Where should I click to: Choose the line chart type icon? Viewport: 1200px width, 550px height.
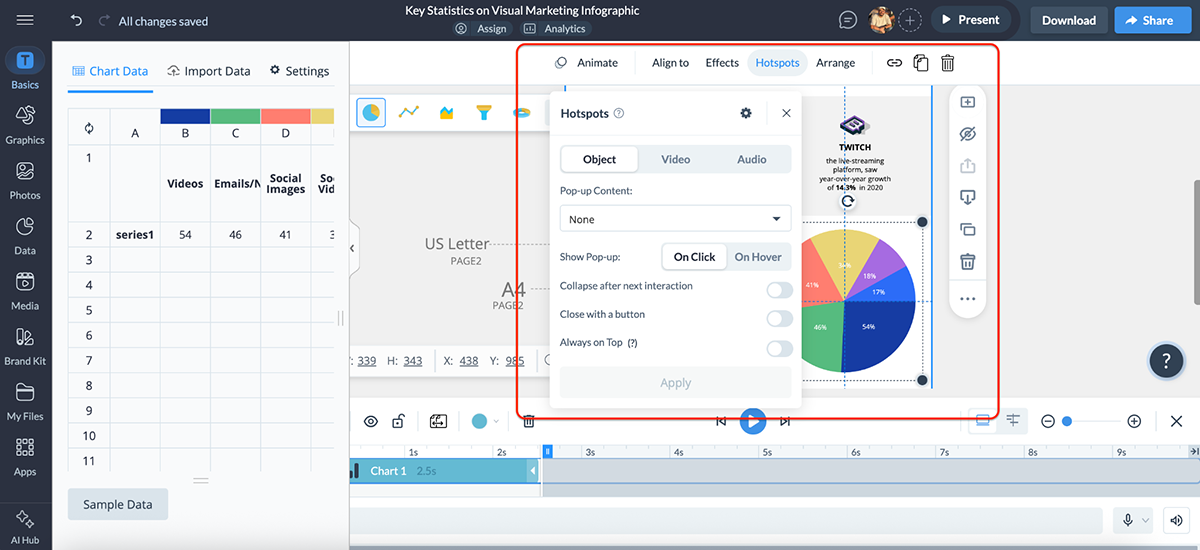pos(408,113)
